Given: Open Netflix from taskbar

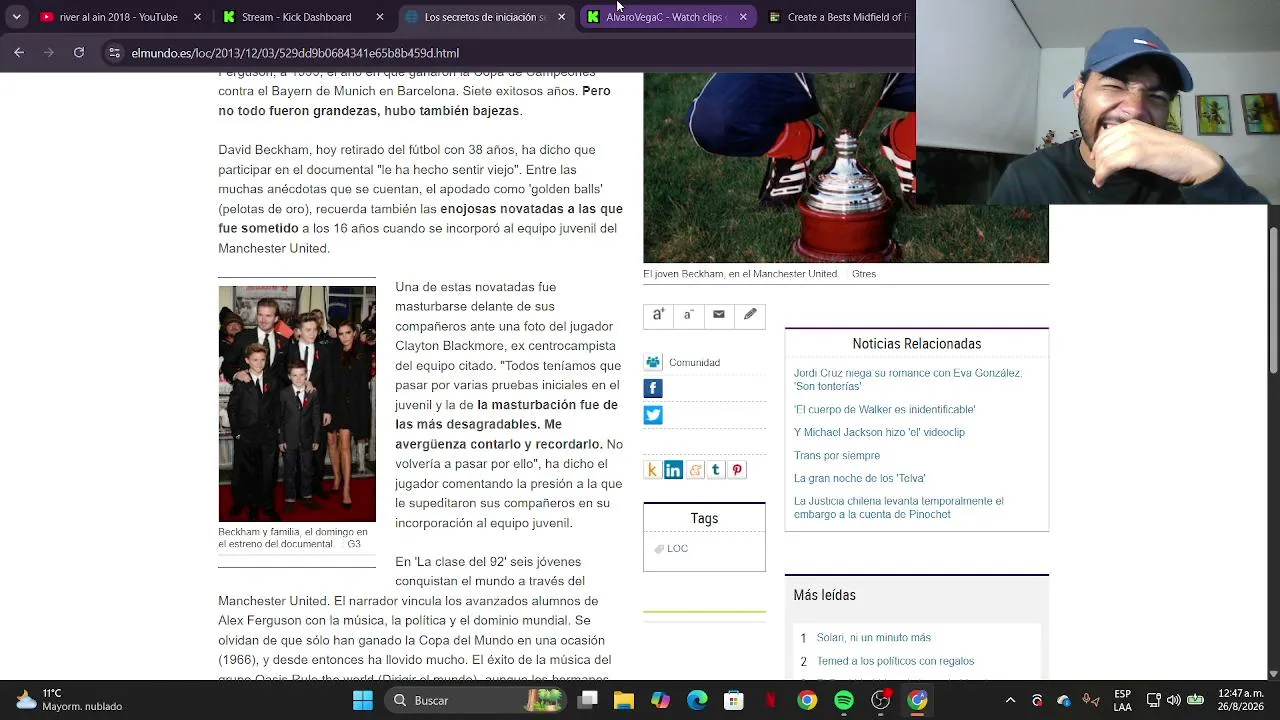Looking at the screenshot, I should pos(771,700).
